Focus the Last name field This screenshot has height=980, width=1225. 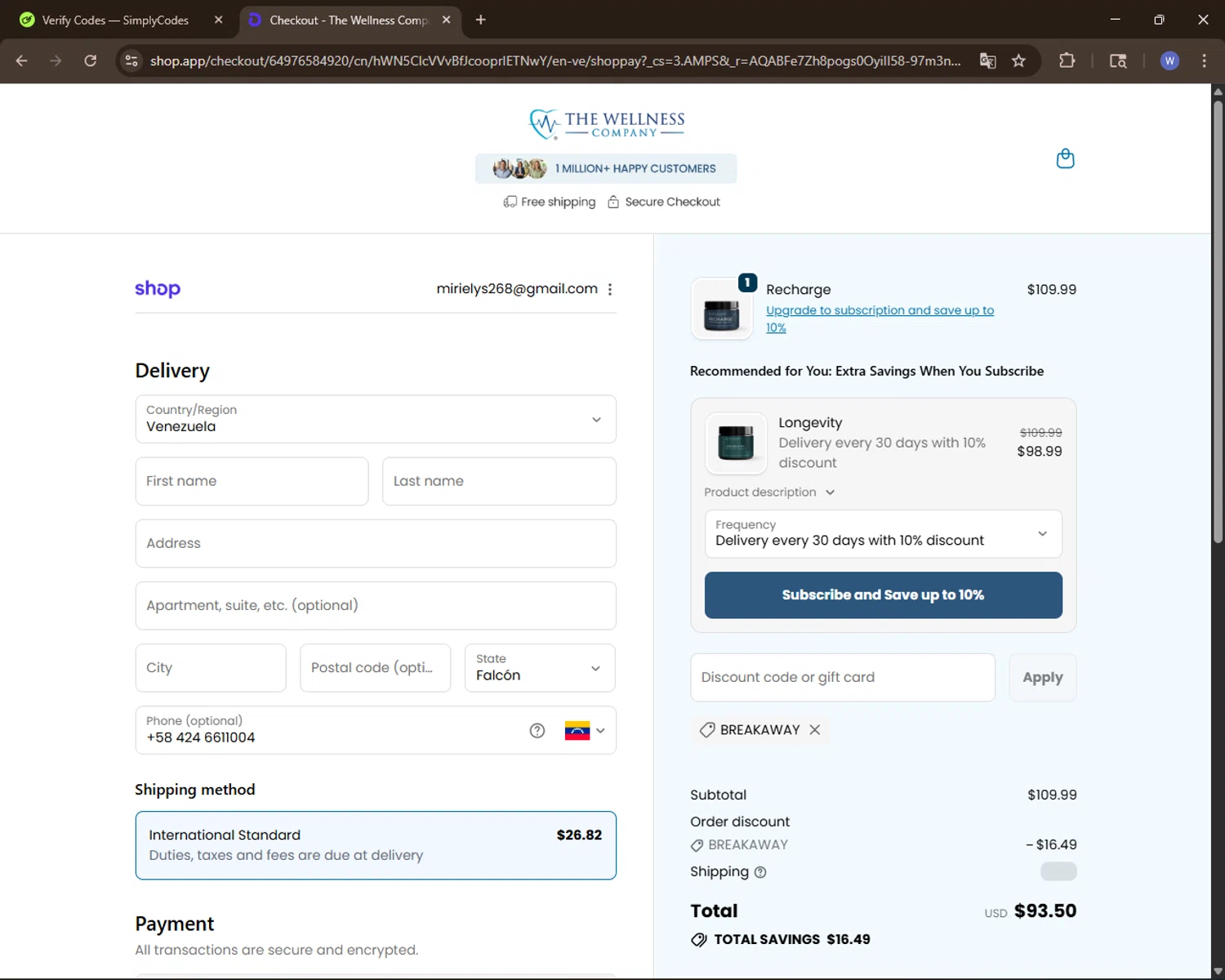tap(499, 481)
